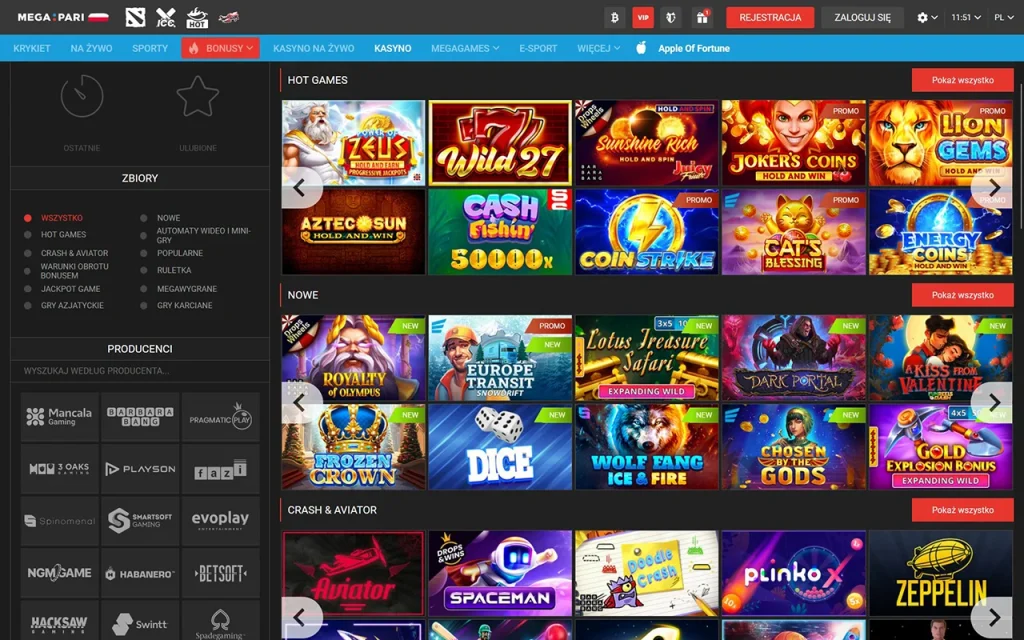Select the Betsoft provider

220,573
